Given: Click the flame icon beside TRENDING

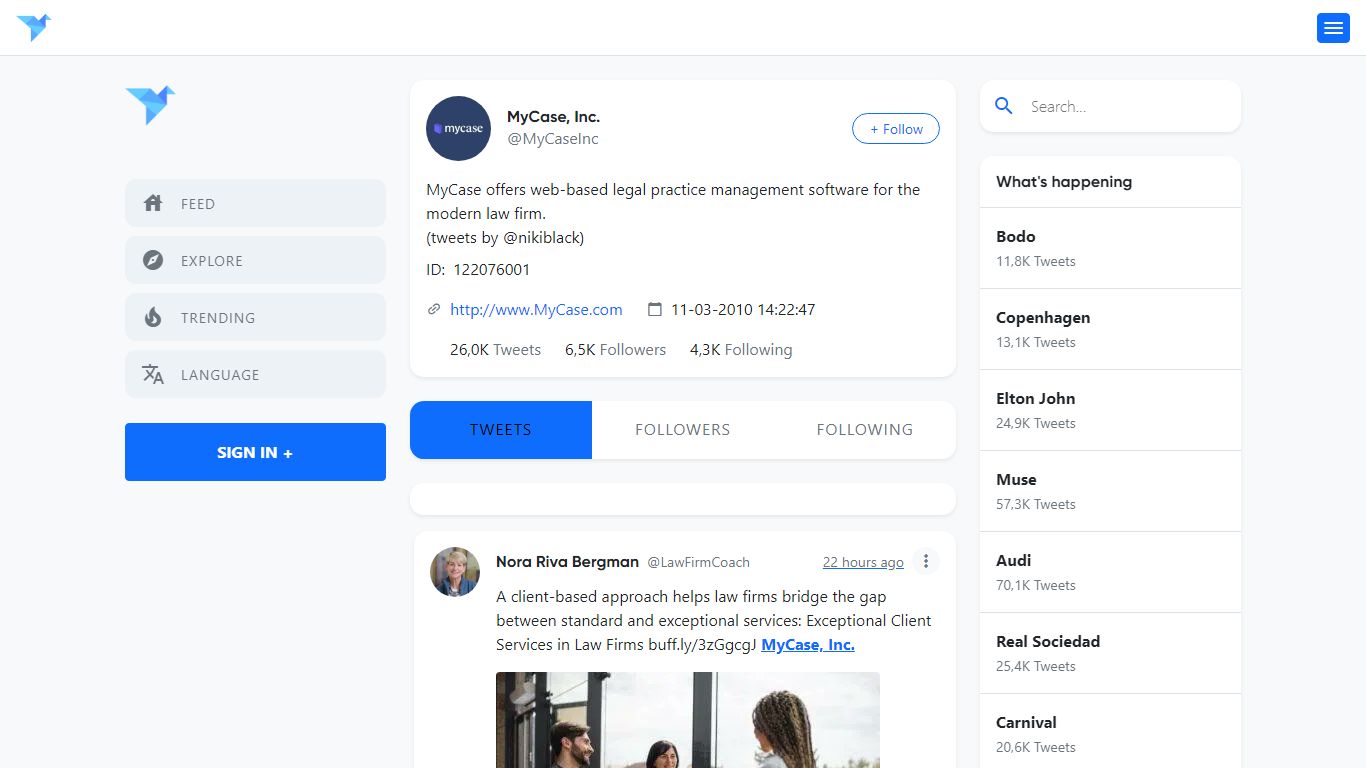Looking at the screenshot, I should [x=153, y=317].
